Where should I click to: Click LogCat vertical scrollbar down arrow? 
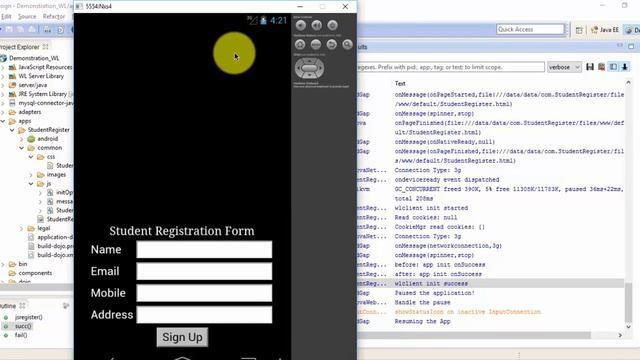click(x=629, y=327)
